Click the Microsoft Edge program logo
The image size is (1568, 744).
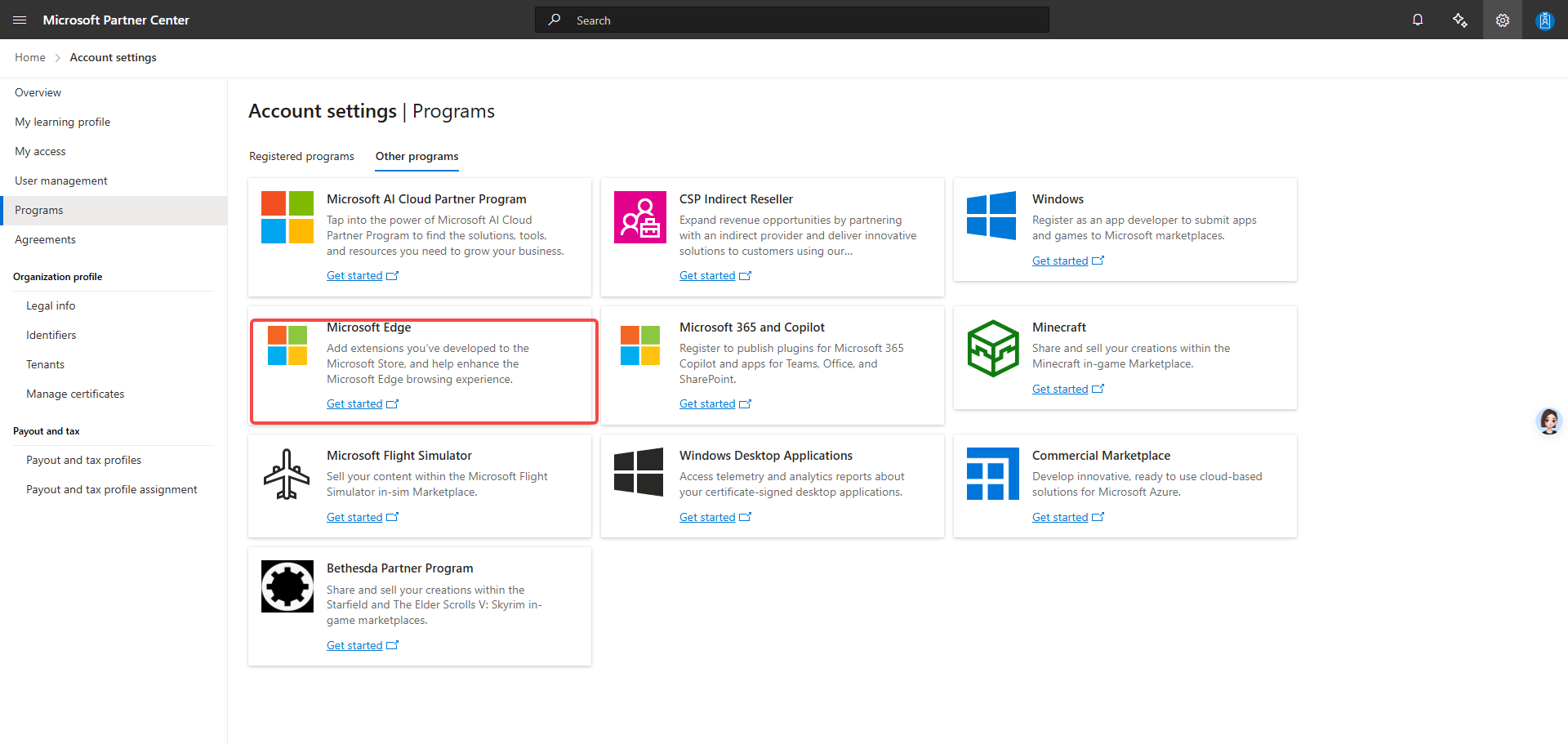[x=287, y=345]
